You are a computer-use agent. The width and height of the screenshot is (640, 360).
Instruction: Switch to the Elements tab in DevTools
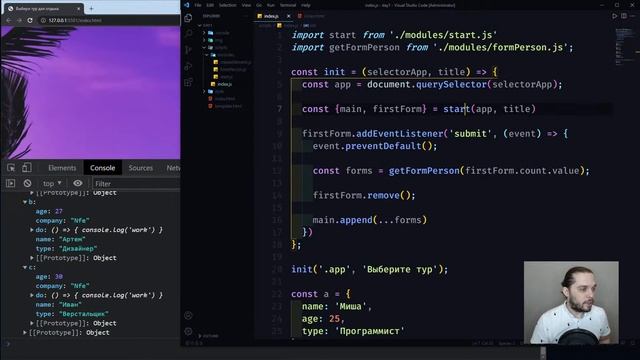tap(62, 168)
